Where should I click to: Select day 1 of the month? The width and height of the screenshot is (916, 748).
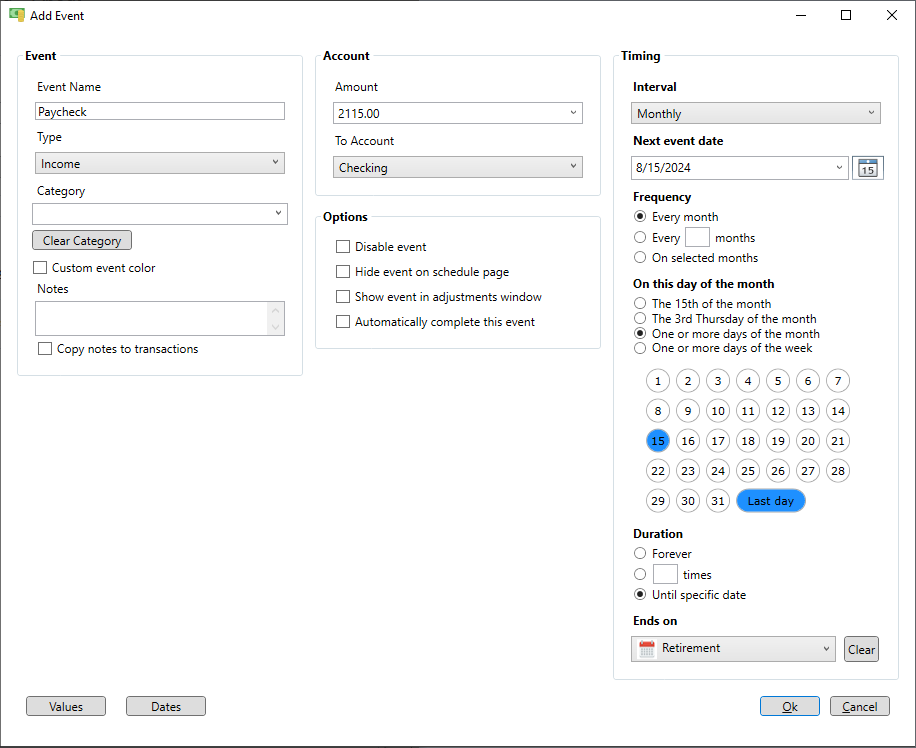(x=658, y=381)
